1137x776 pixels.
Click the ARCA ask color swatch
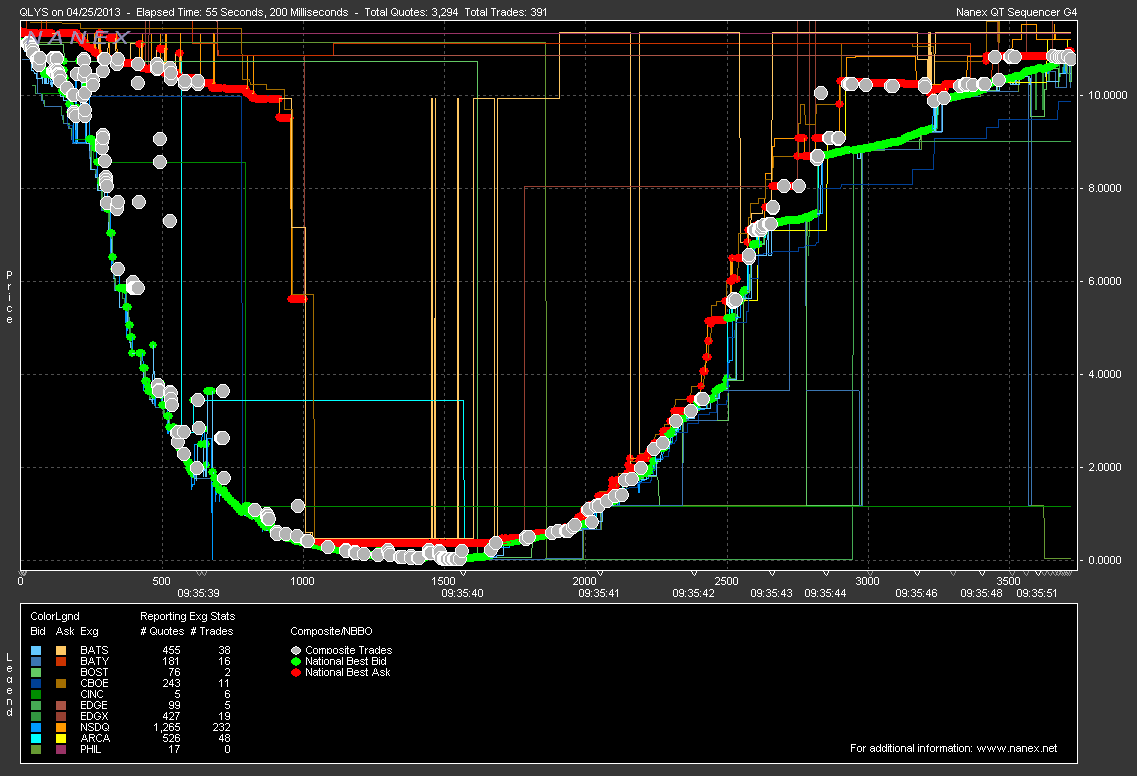[61, 738]
